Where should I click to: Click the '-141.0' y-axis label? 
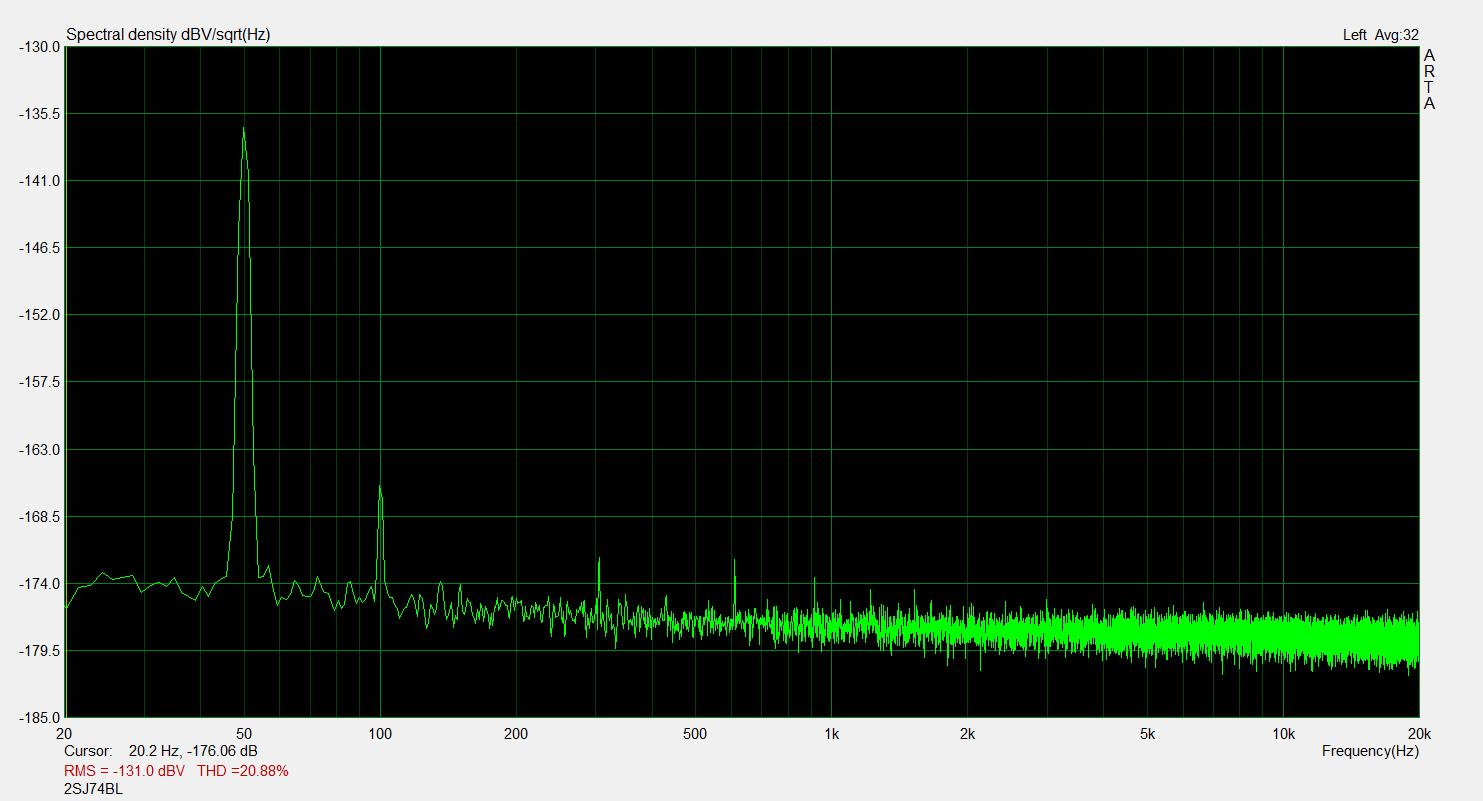click(x=39, y=181)
